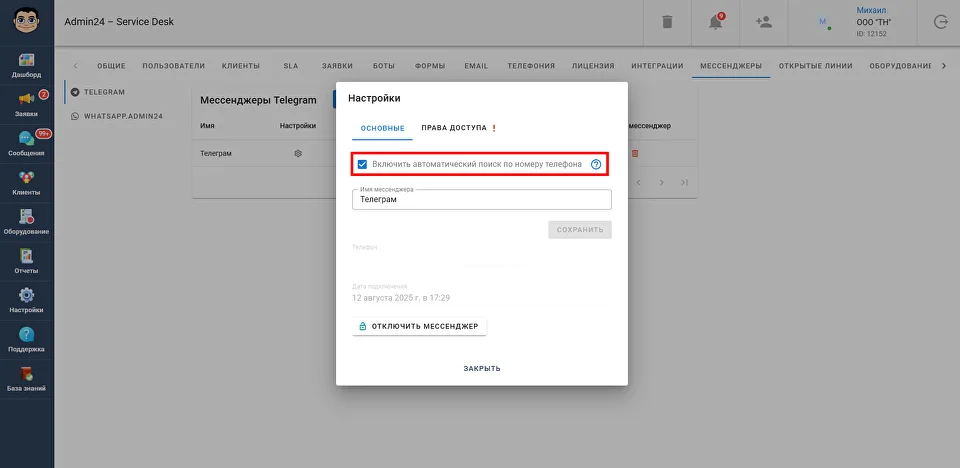
Task: Click the Настройки column header in table
Action: [x=298, y=126]
